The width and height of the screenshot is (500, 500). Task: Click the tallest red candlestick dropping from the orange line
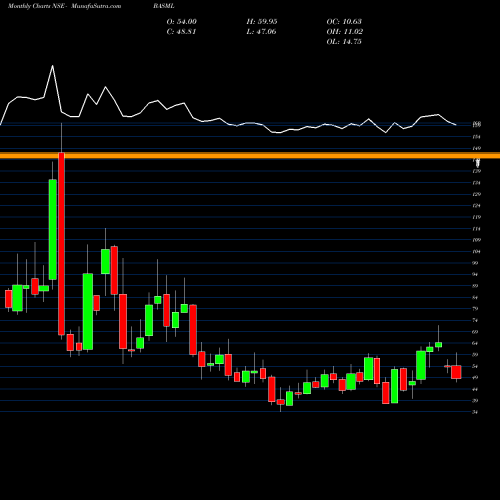click(x=61, y=244)
